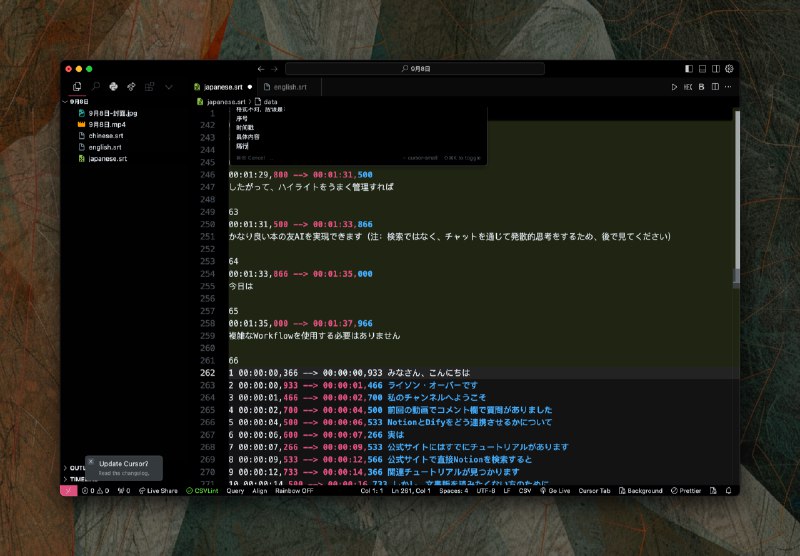Toggle the bottom panel layout icon

pyautogui.click(x=703, y=69)
